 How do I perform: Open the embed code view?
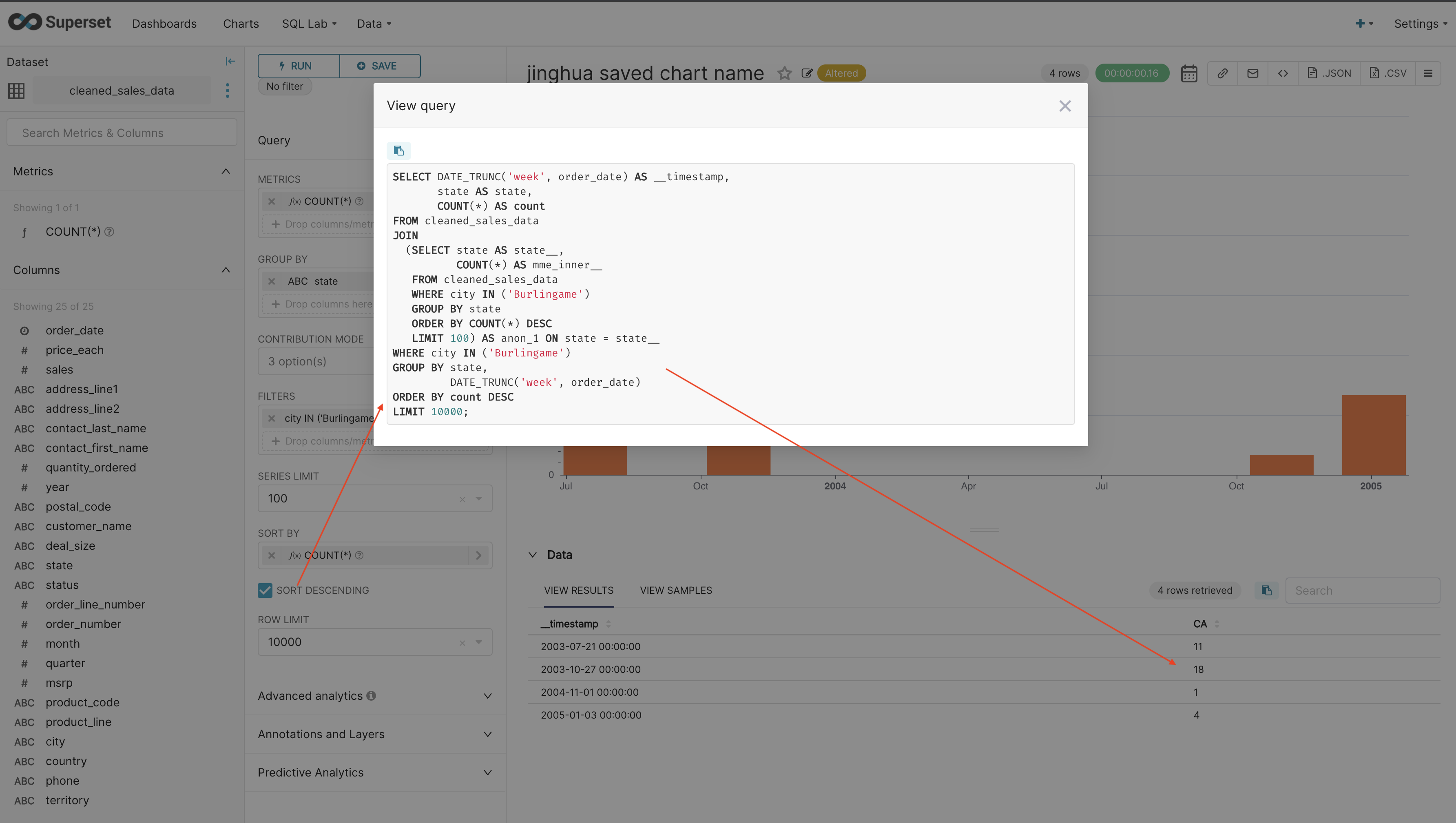(1283, 73)
